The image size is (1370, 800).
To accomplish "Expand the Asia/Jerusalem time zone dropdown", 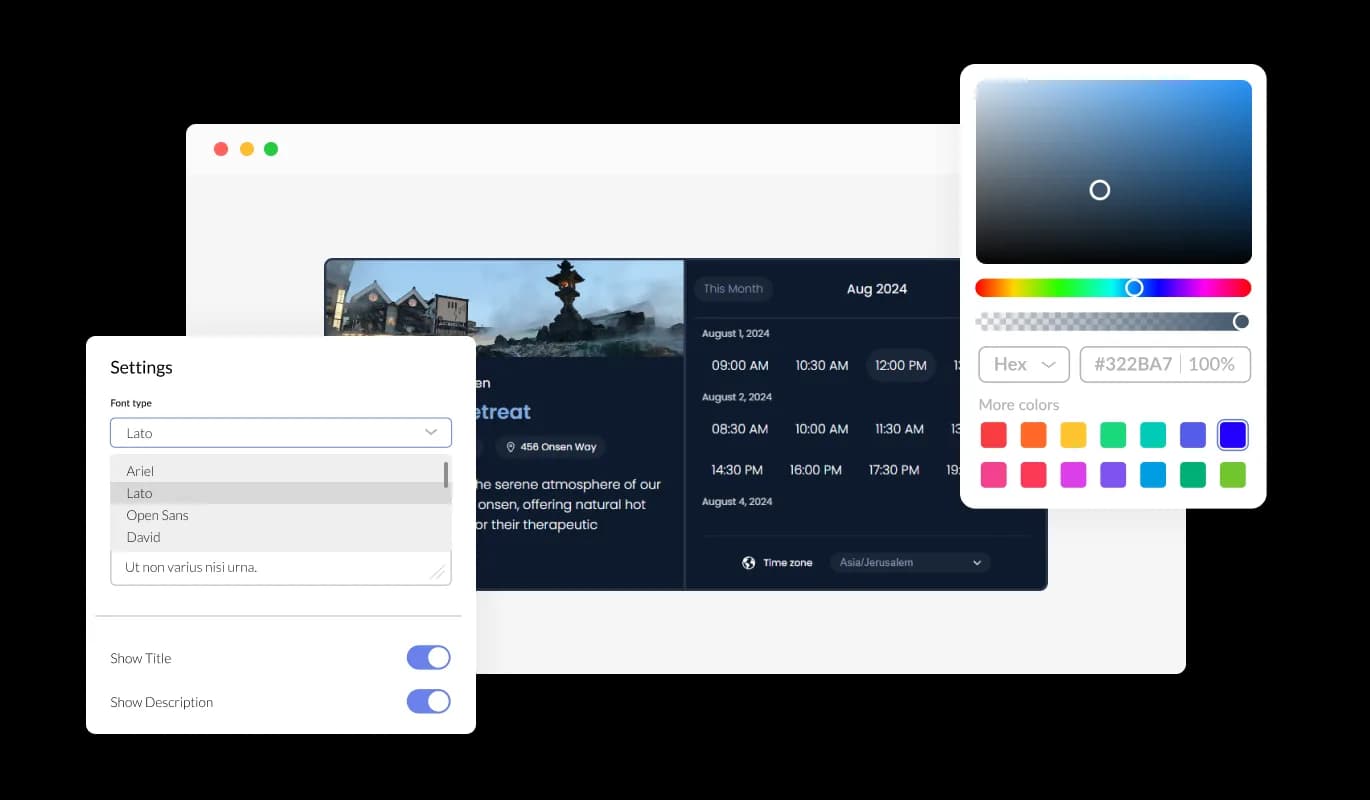I will click(x=909, y=562).
